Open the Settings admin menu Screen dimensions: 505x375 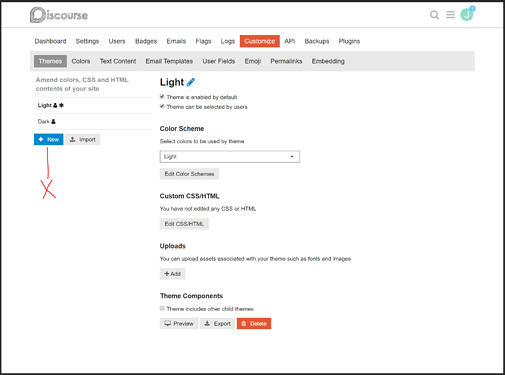coord(87,41)
